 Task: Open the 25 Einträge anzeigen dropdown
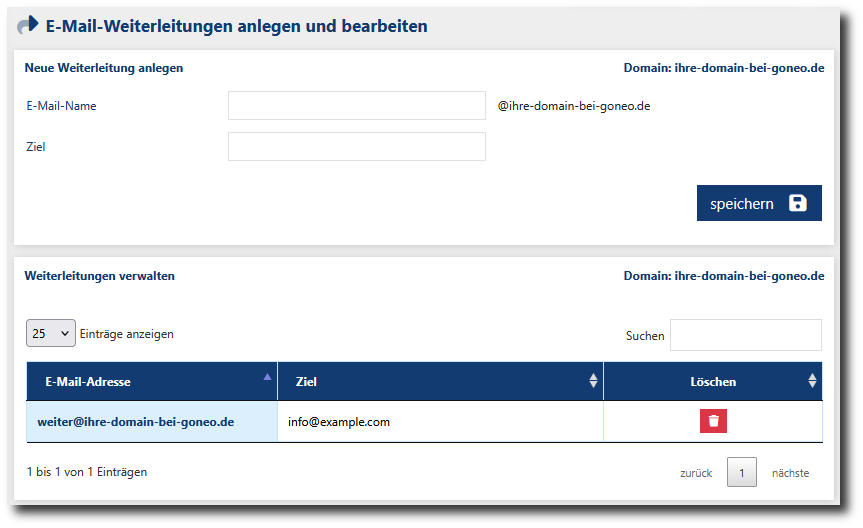(50, 334)
